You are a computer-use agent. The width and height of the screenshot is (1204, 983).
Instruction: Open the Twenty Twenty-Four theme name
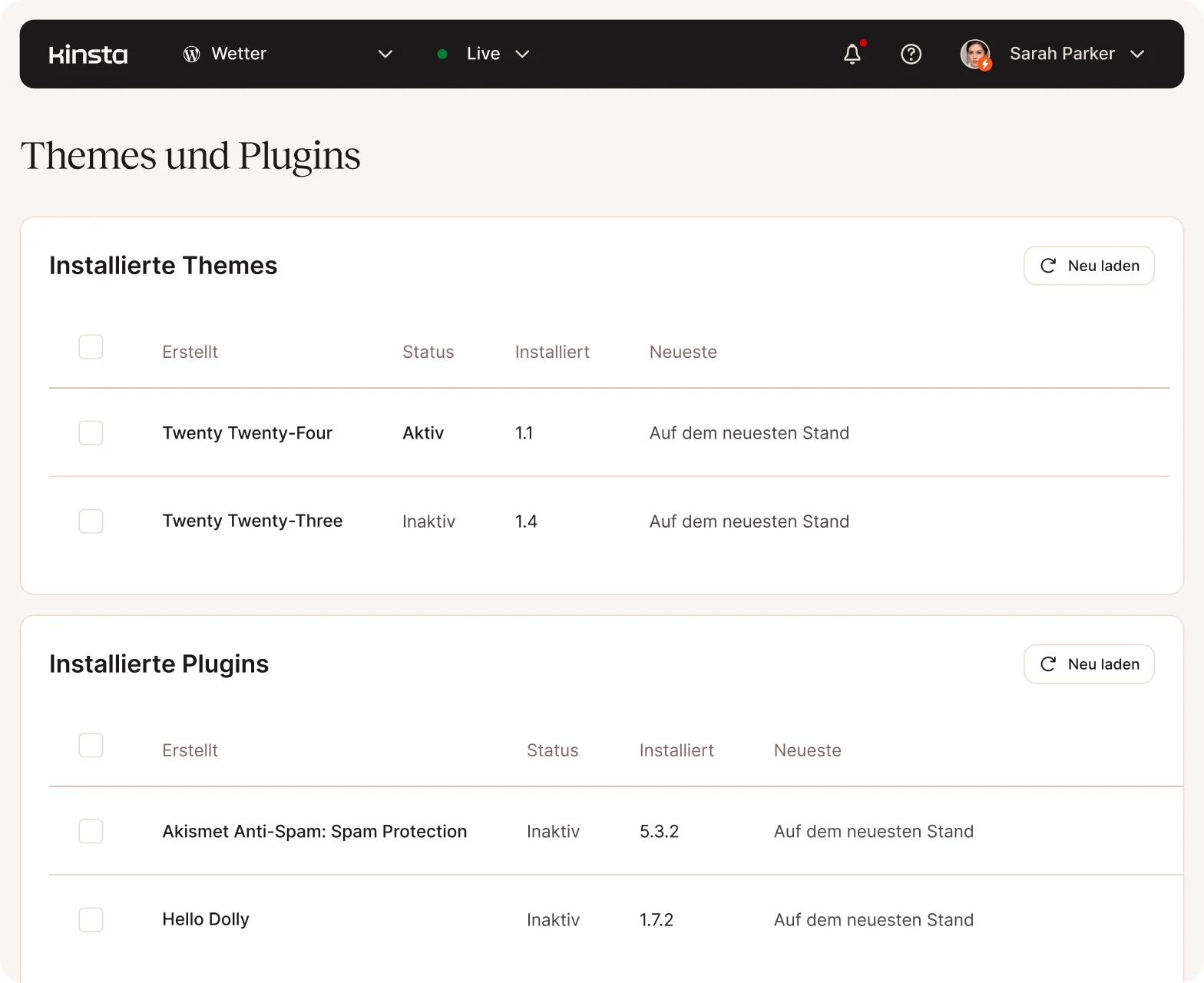(x=247, y=433)
